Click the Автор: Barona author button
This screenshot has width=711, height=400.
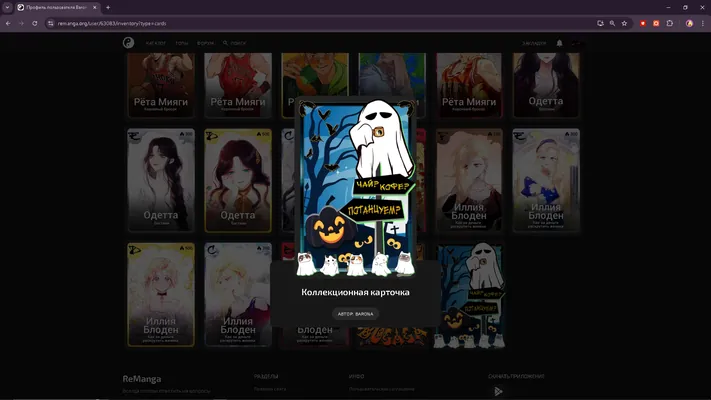point(355,314)
